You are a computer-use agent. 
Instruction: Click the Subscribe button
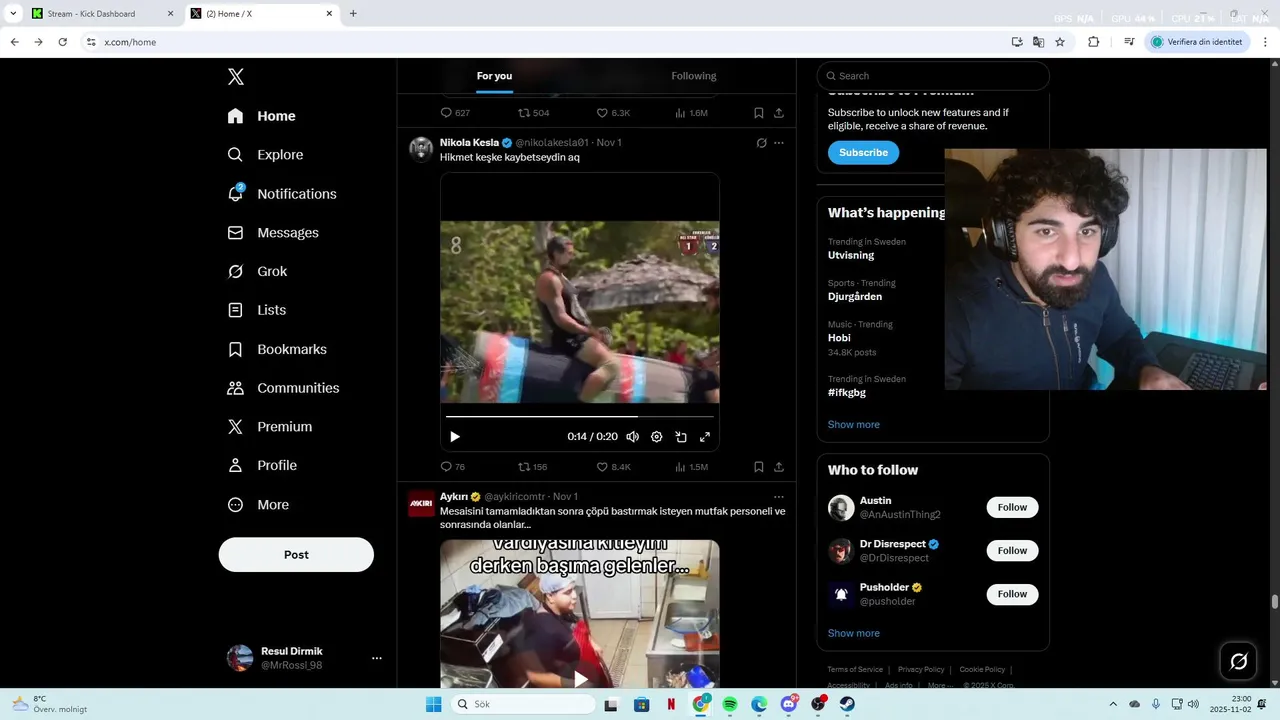click(863, 153)
